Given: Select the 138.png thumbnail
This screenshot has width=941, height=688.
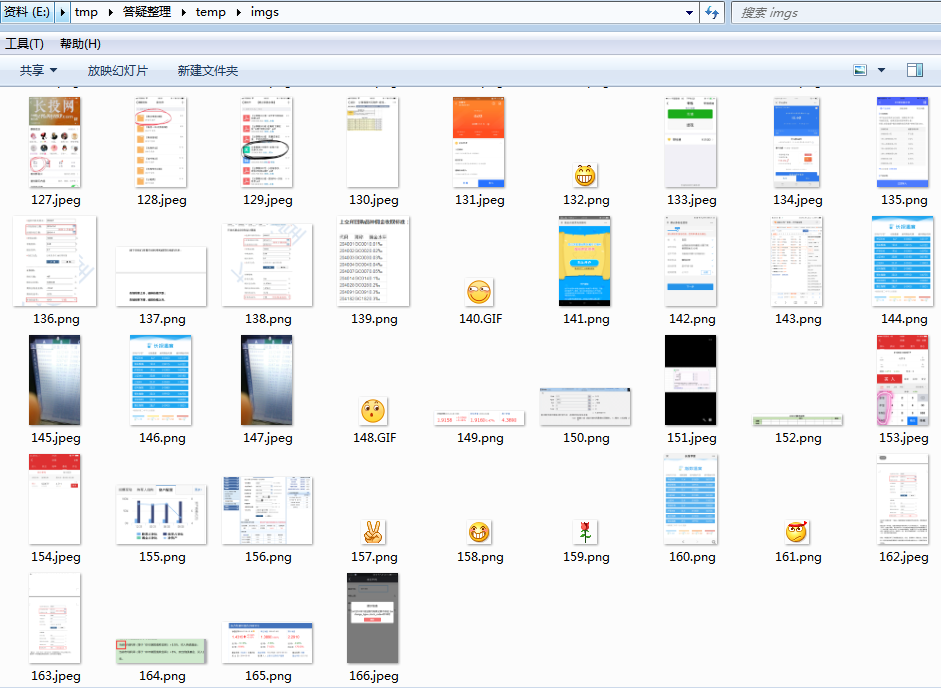Looking at the screenshot, I should pyautogui.click(x=267, y=265).
